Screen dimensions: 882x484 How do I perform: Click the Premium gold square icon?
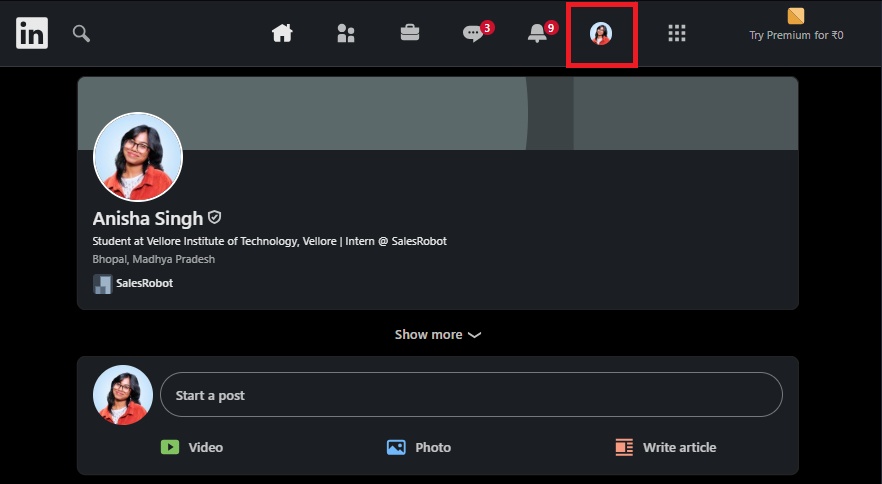pyautogui.click(x=795, y=16)
